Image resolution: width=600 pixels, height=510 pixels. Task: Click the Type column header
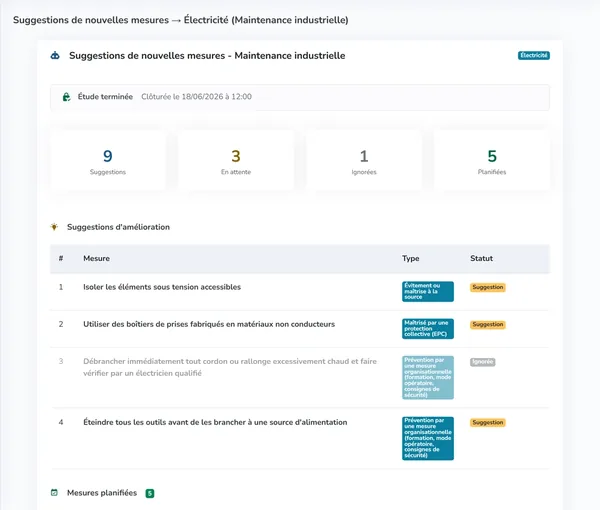click(x=411, y=258)
